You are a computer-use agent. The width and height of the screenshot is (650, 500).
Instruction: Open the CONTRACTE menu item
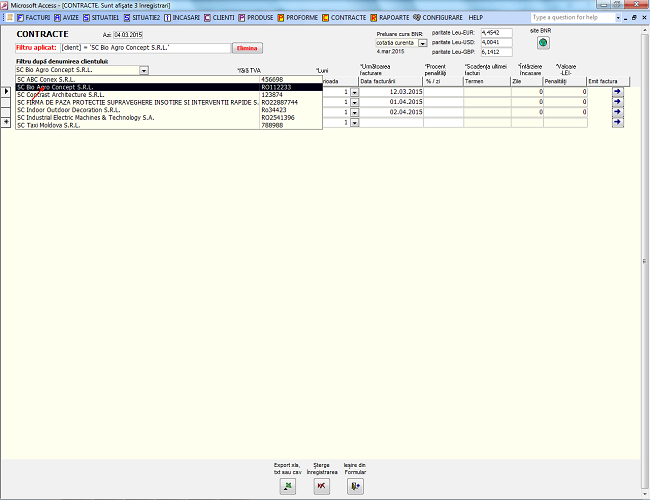click(344, 17)
